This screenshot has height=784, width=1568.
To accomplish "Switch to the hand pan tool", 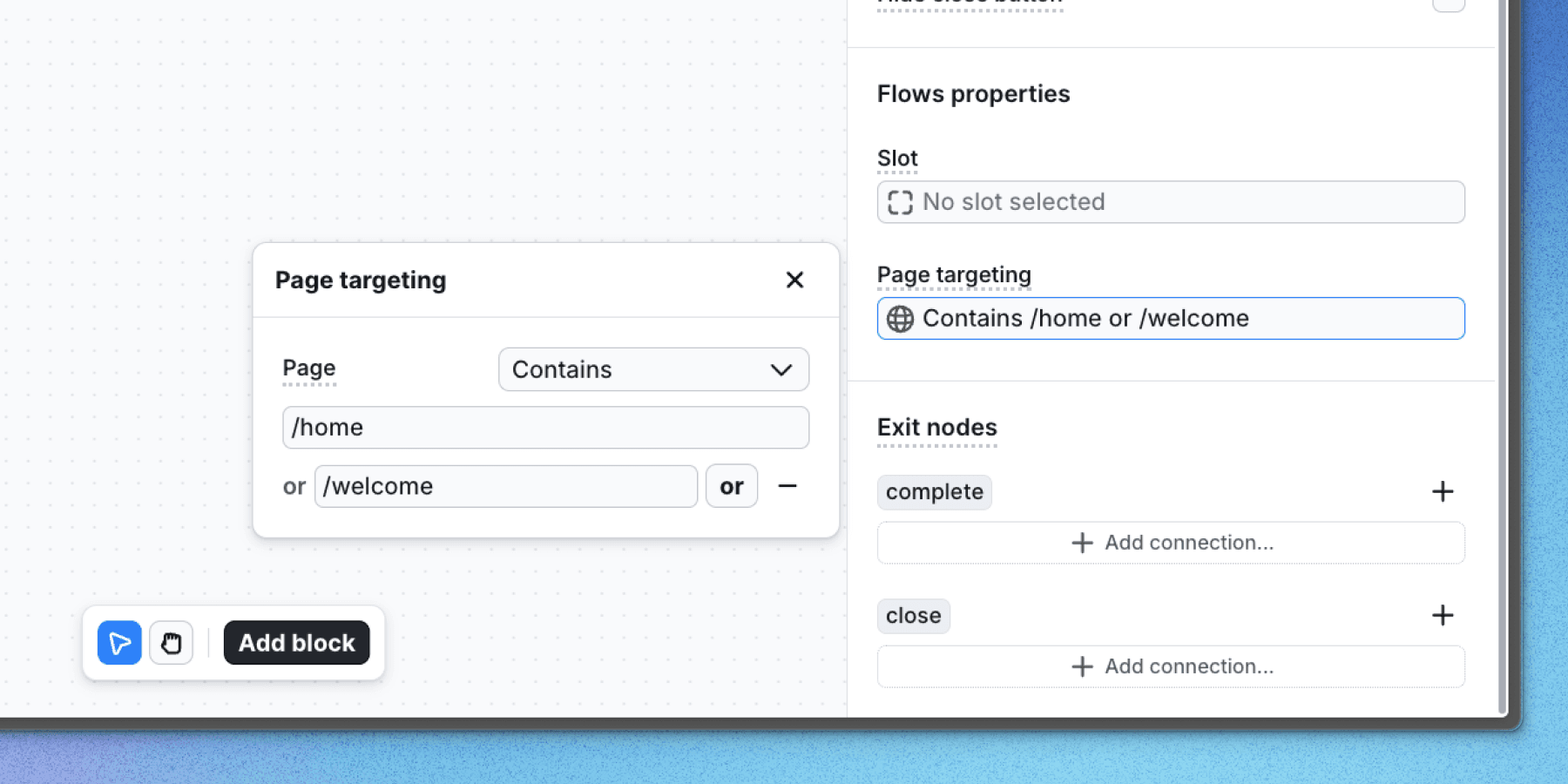I will point(171,642).
